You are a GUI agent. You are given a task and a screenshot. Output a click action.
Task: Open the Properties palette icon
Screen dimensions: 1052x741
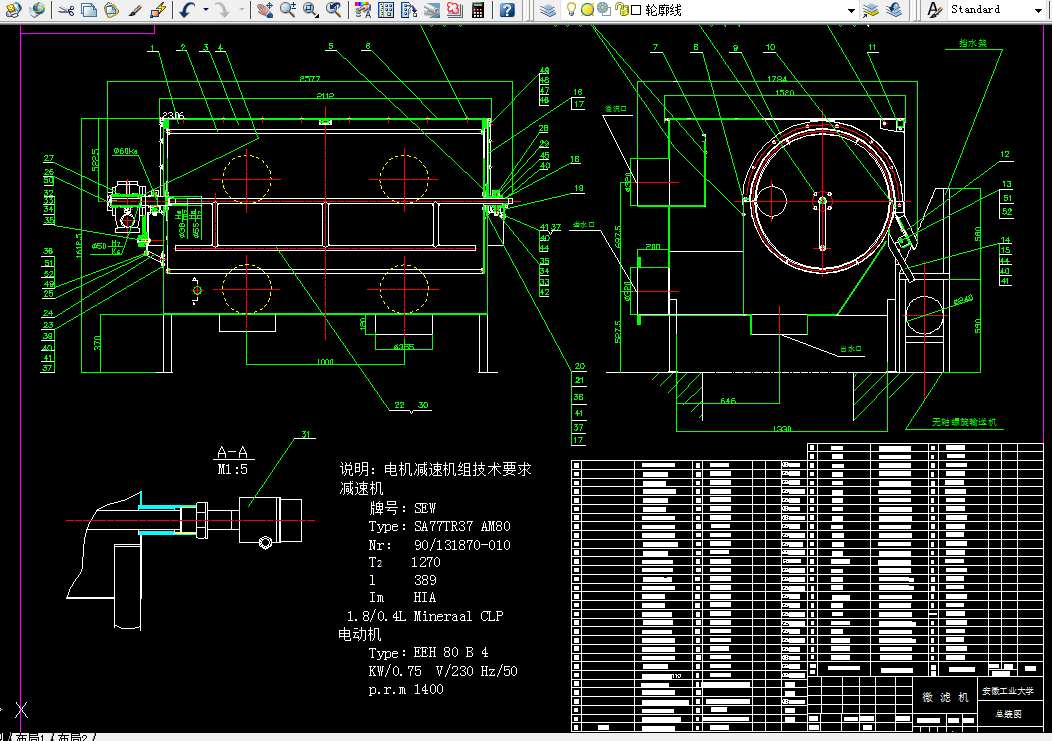coord(363,9)
